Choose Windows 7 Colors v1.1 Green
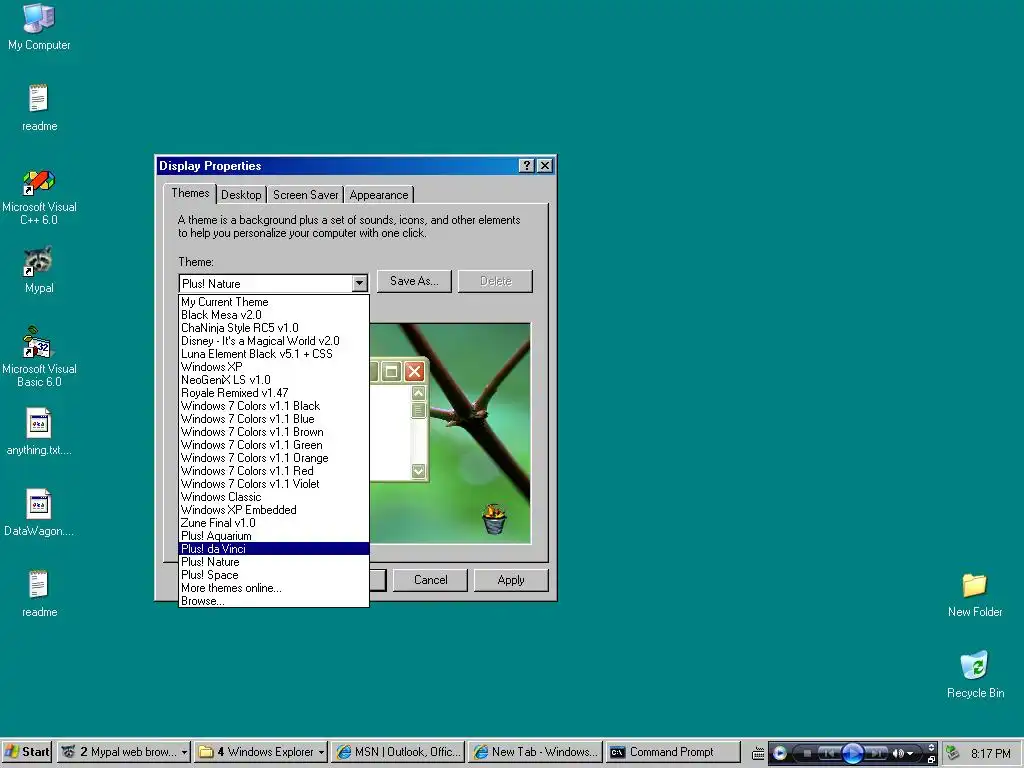Screen dimensions: 1024x768 (274, 445)
